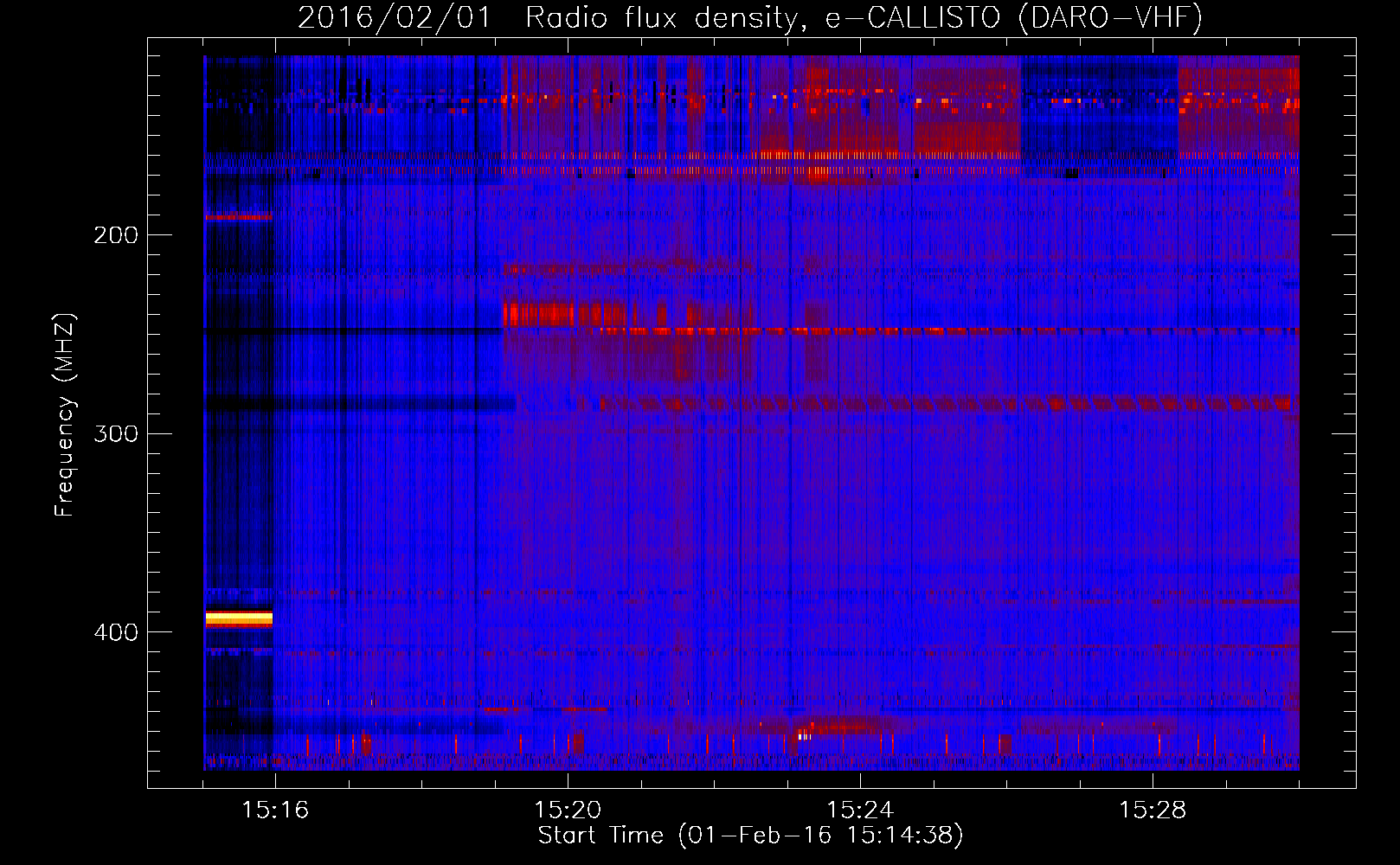
Task: Click the small white spot near 15:23
Action: tap(804, 735)
